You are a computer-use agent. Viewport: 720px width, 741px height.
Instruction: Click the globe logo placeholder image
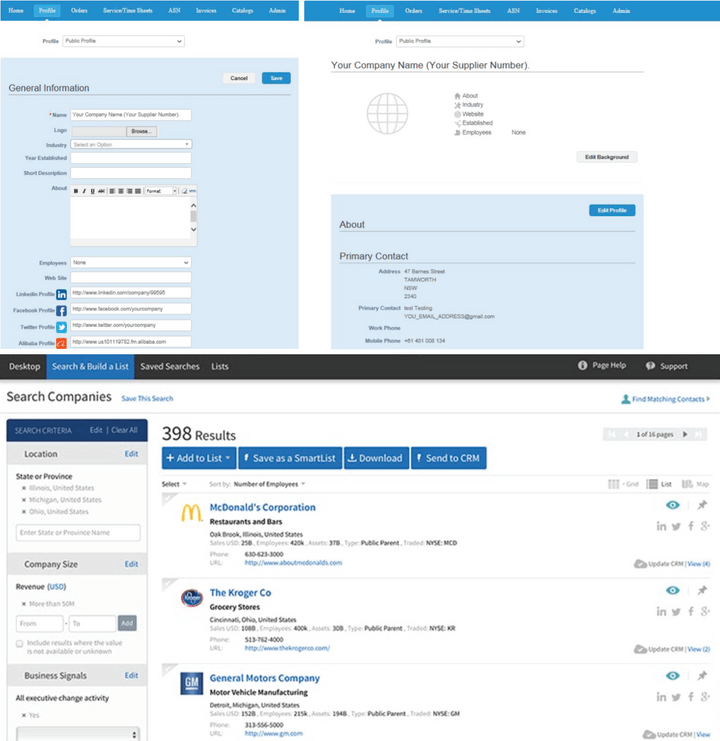pyautogui.click(x=387, y=113)
